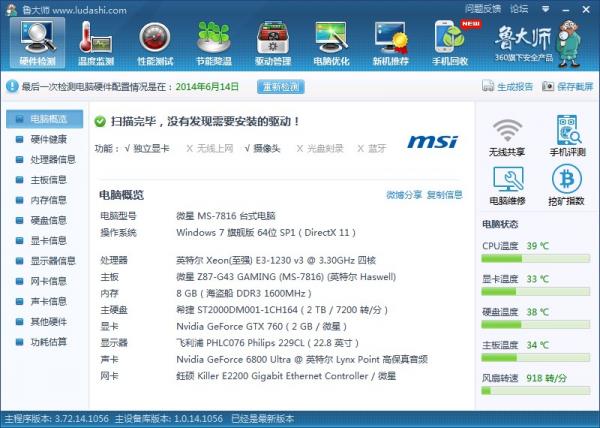The image size is (600, 428).
Task: Click the 已经是最新版本 status bar text
Action: pos(262,419)
